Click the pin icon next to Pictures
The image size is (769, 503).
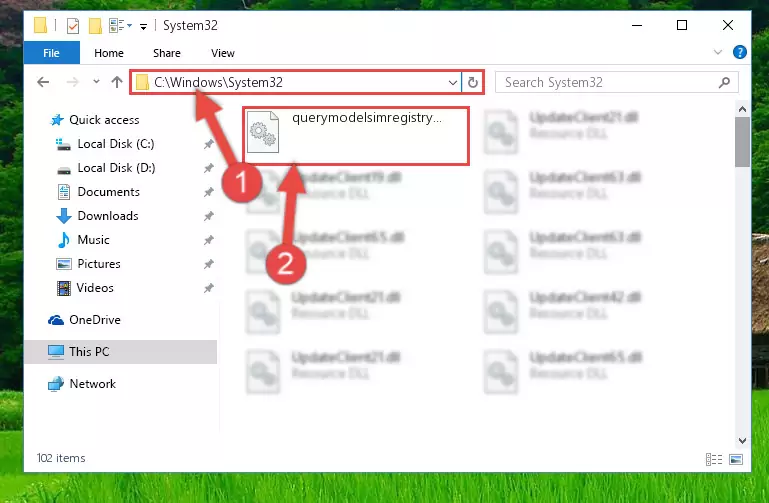[208, 264]
